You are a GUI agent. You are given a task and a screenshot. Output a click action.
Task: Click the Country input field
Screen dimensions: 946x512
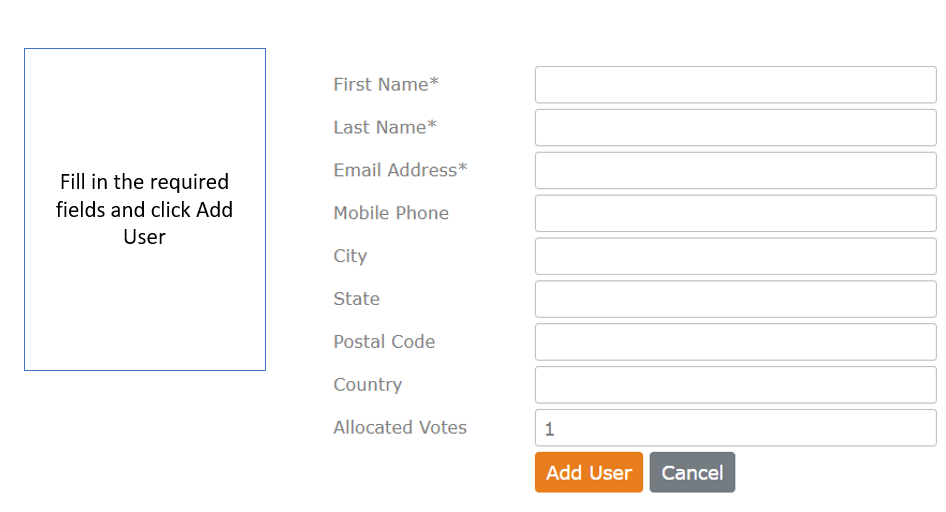(735, 385)
